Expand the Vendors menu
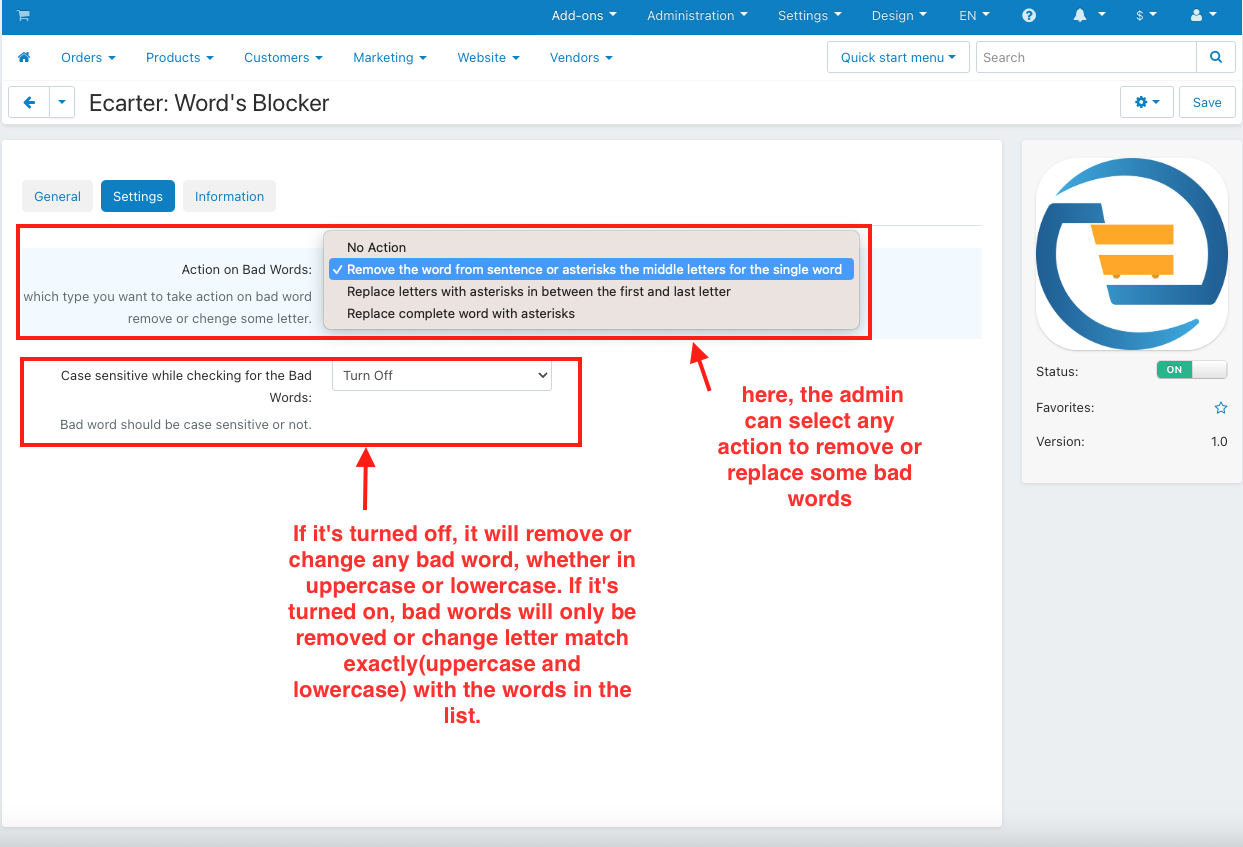 [x=581, y=57]
